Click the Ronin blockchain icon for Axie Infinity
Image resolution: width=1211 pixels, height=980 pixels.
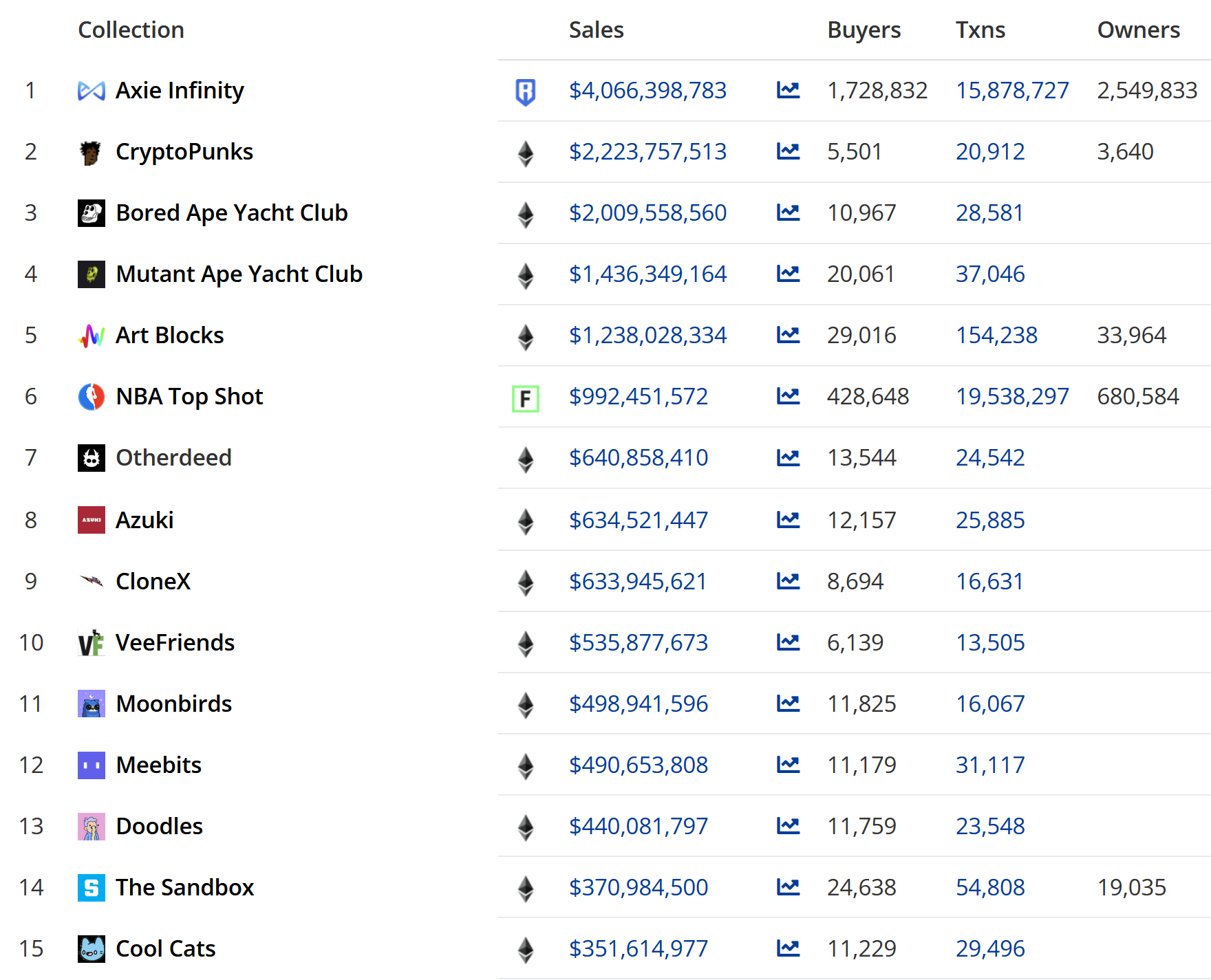(x=525, y=91)
